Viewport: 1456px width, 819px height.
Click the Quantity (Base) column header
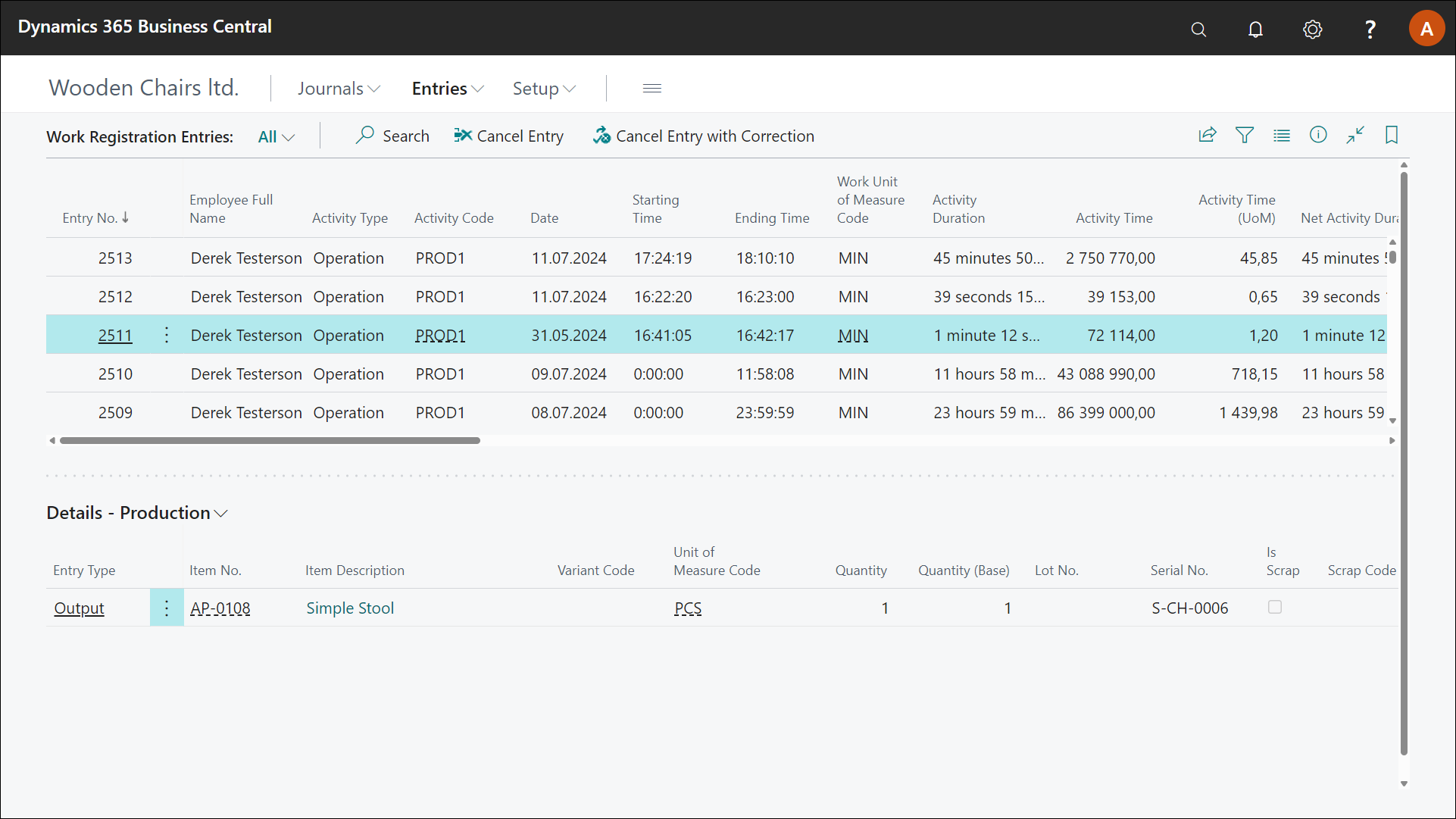point(964,570)
